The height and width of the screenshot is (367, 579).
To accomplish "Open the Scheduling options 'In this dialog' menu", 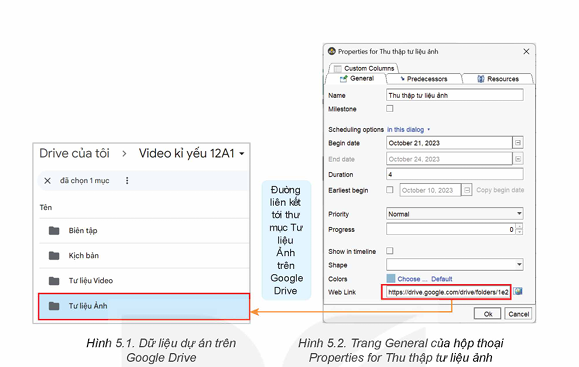I will 408,130.
